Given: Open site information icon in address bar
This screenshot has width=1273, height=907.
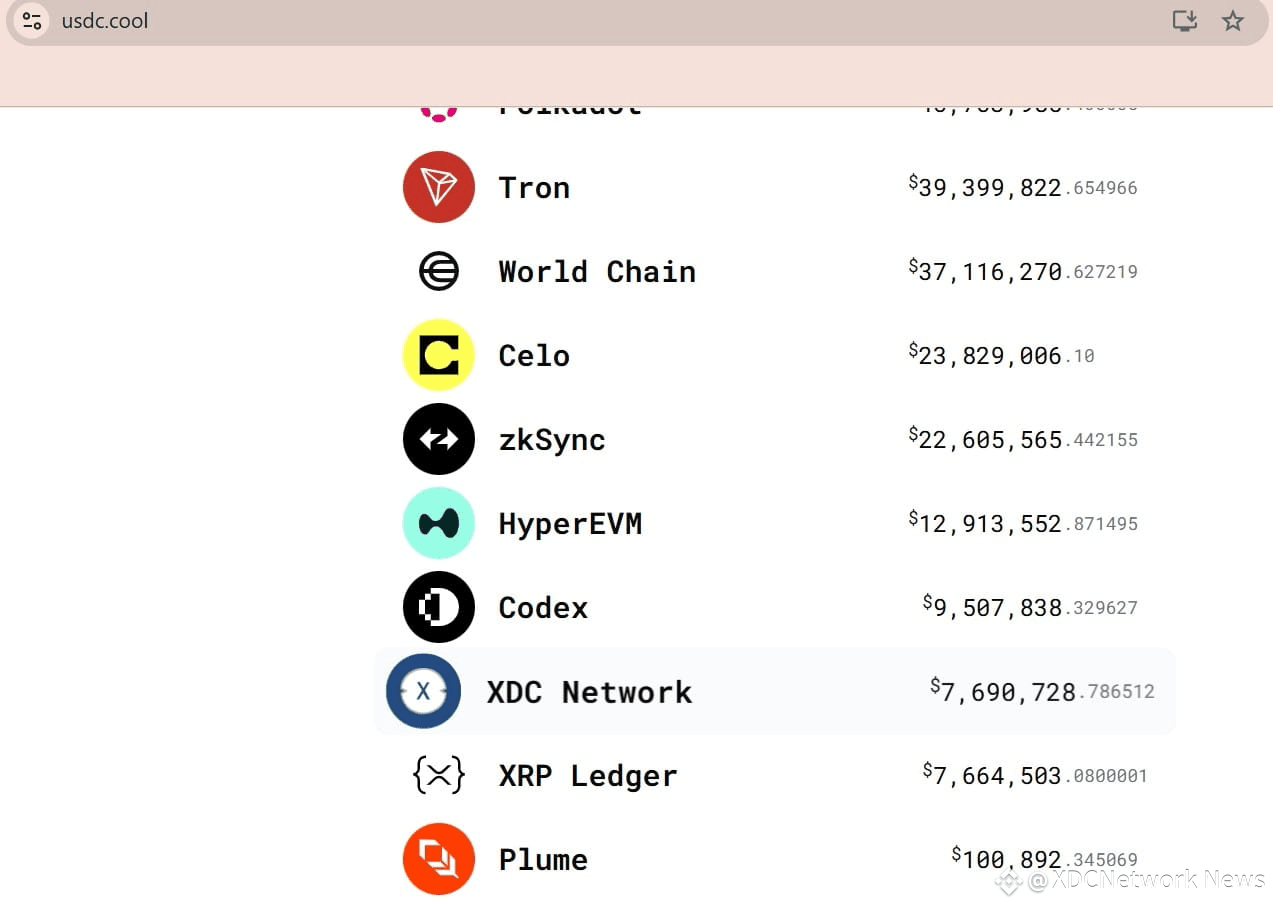Looking at the screenshot, I should [32, 20].
